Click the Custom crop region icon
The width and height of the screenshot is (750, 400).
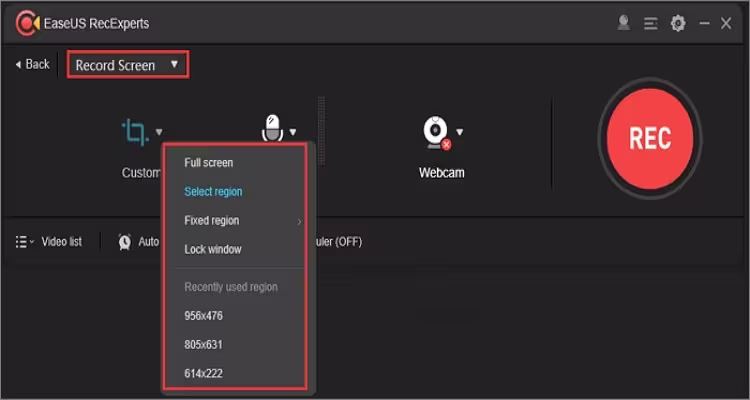point(135,132)
